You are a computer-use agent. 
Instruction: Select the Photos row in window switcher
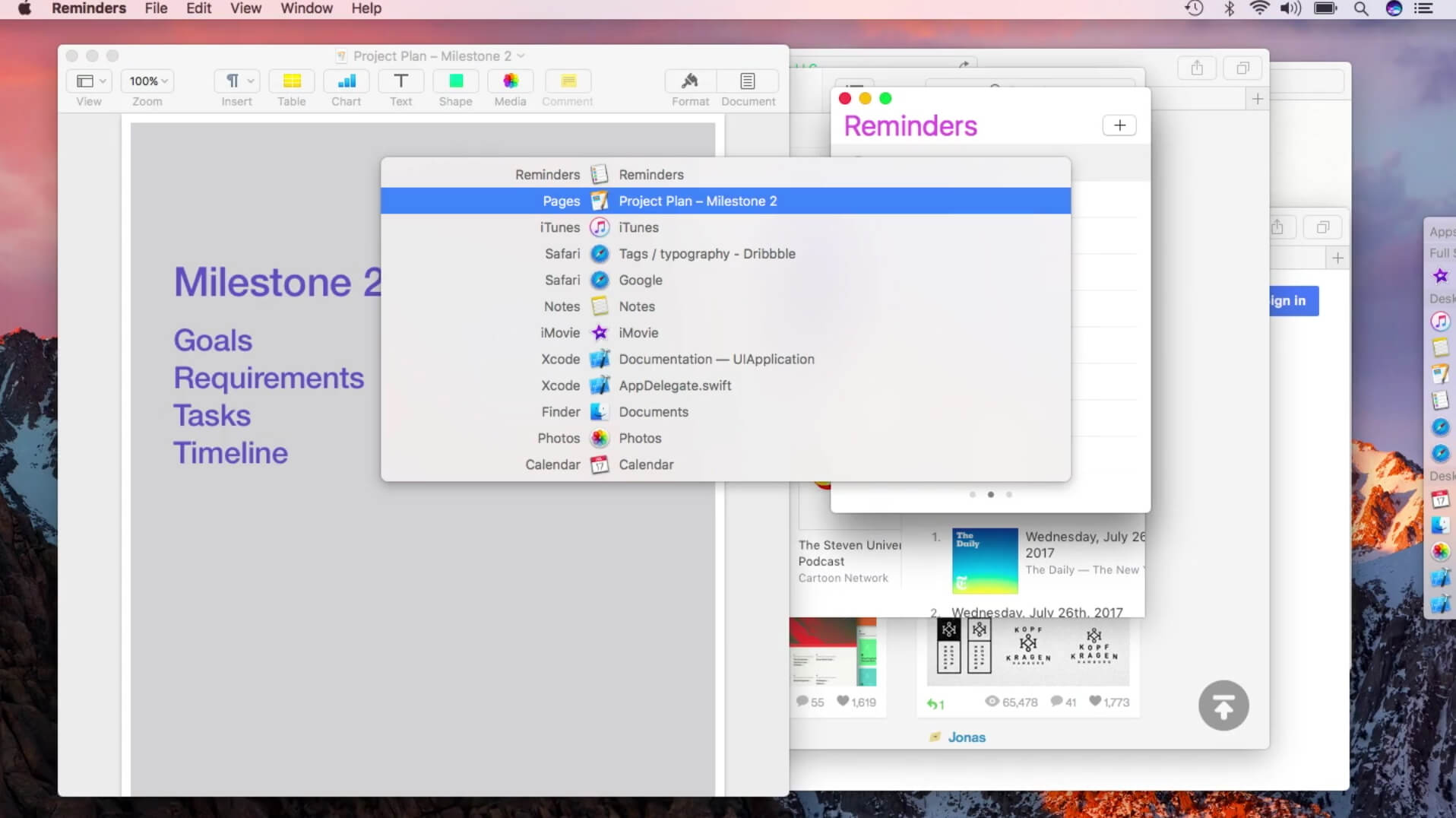[x=726, y=438]
